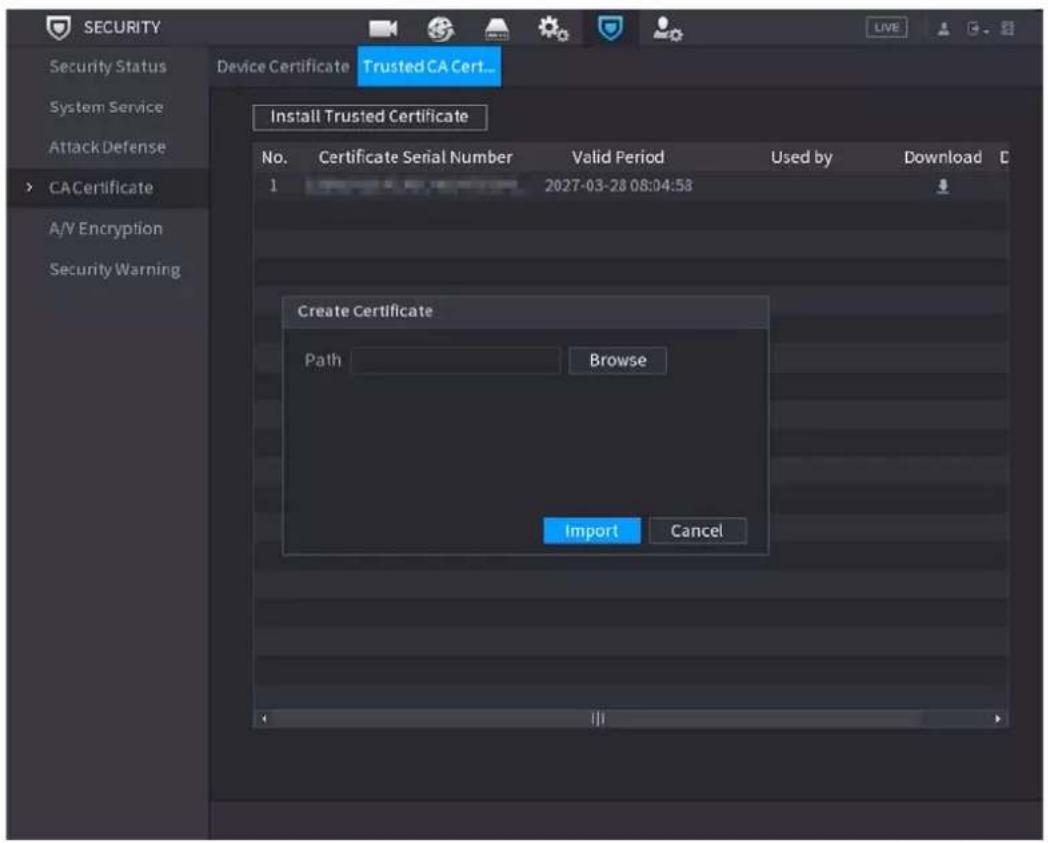Select the Trusted CA Cert tab
Image resolution: width=1048 pixels, height=843 pixels.
[429, 66]
